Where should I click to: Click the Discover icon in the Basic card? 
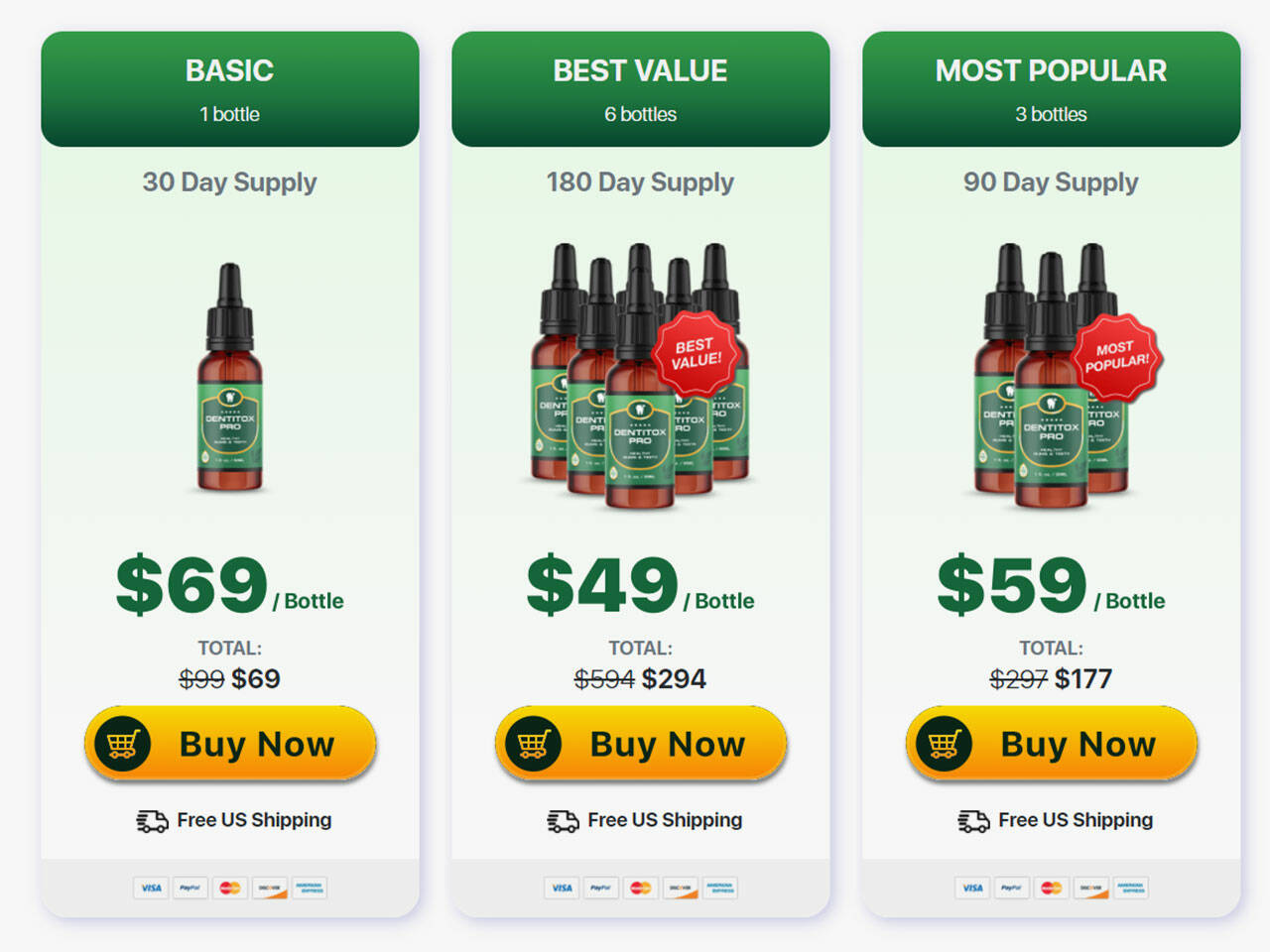pos(270,888)
